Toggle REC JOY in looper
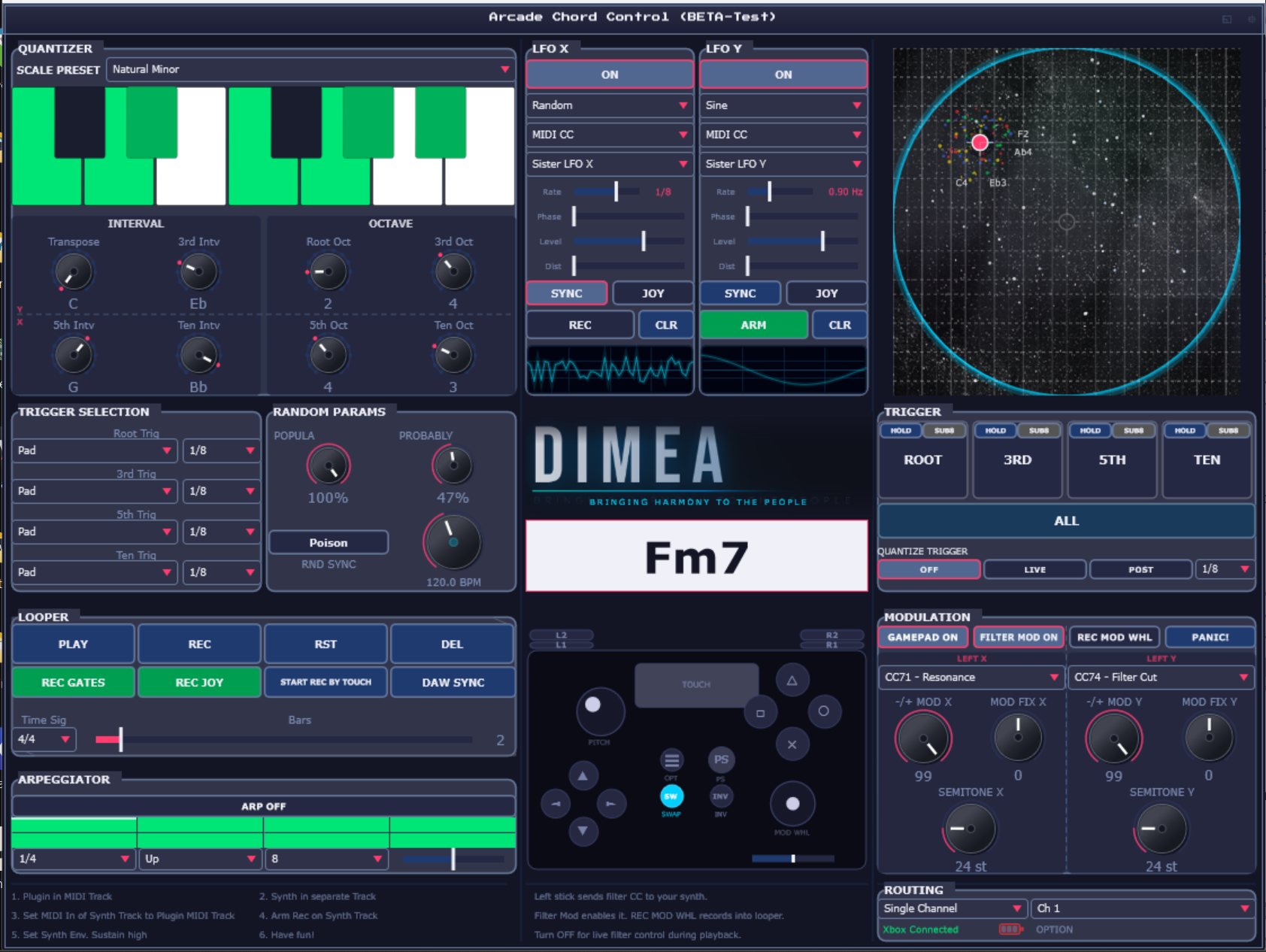This screenshot has width=1266, height=952. click(200, 682)
